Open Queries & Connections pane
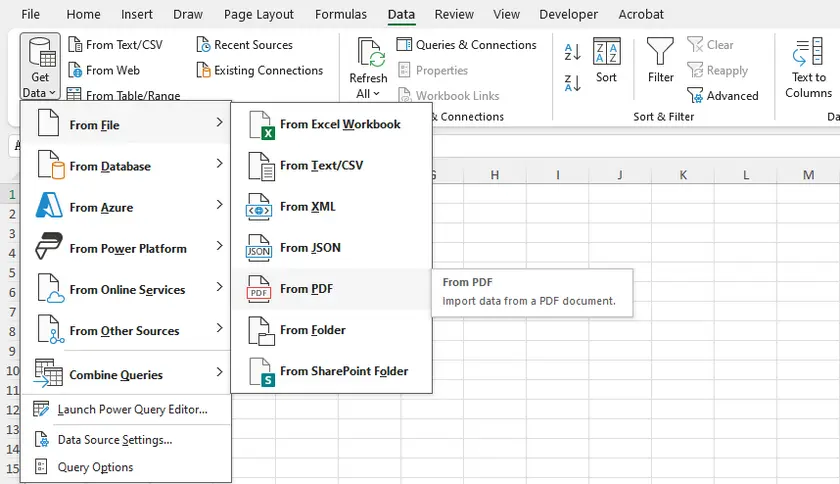 click(x=467, y=45)
